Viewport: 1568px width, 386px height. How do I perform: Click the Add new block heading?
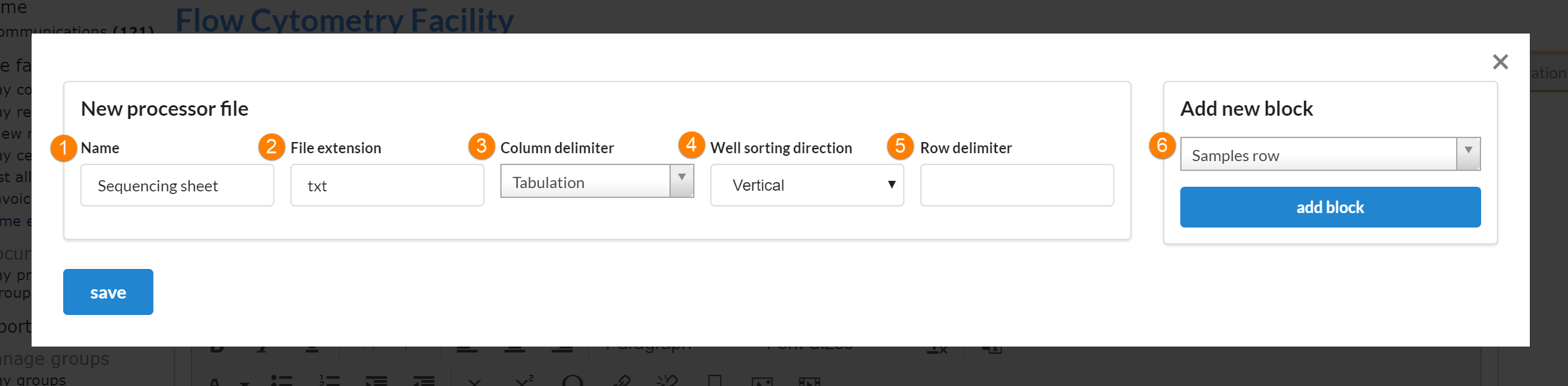pos(1246,109)
